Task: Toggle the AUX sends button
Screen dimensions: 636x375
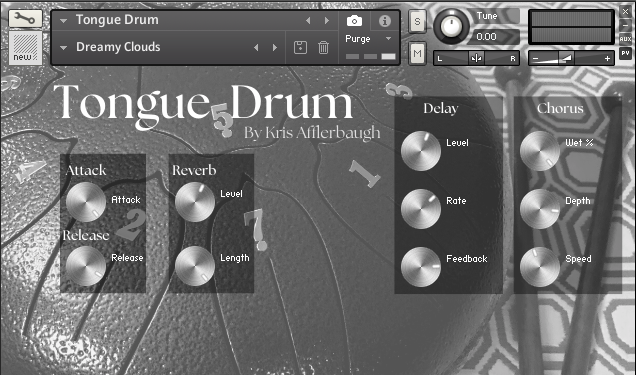Action: [x=625, y=39]
